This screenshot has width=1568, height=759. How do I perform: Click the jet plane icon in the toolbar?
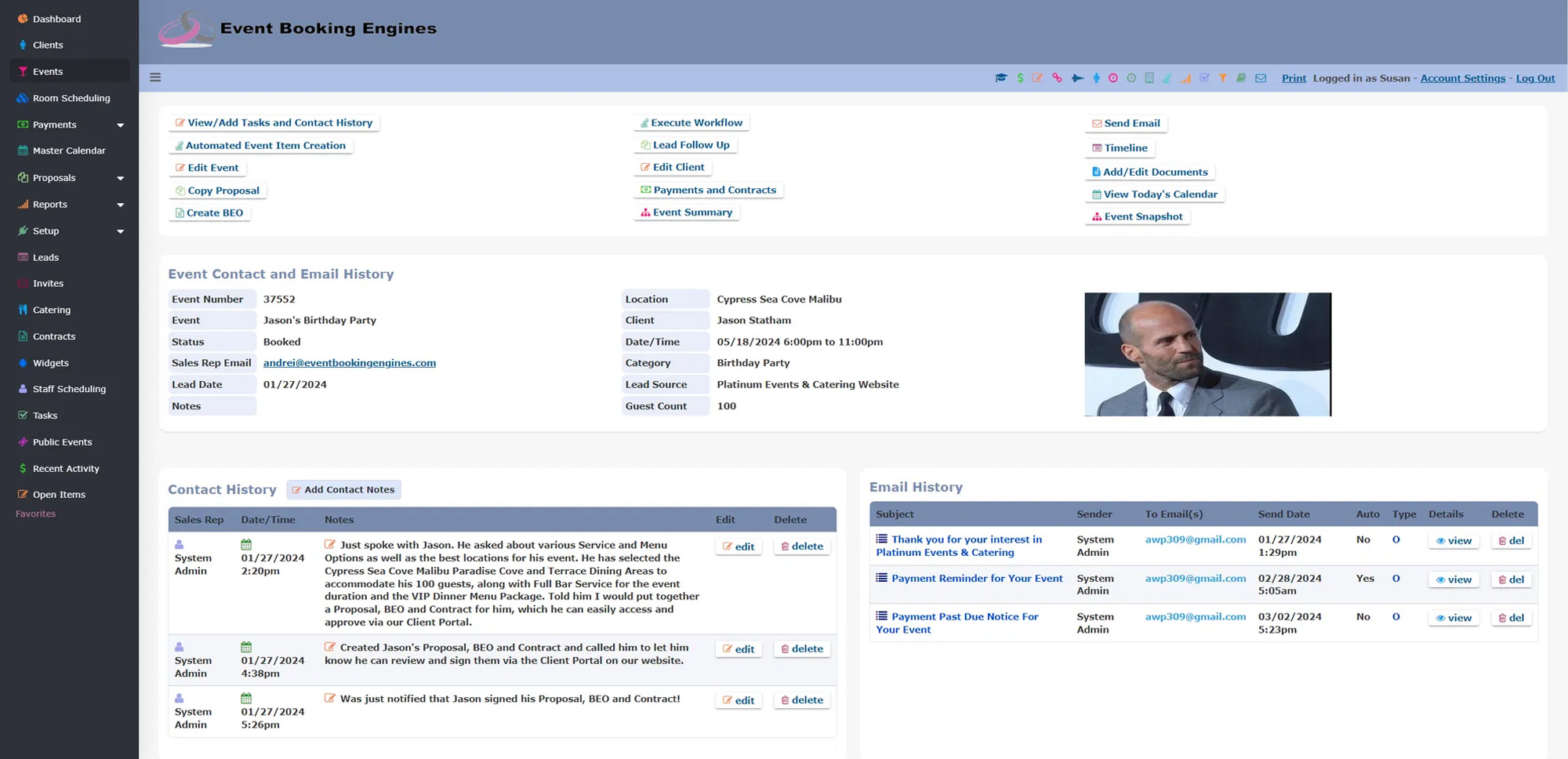[1076, 78]
